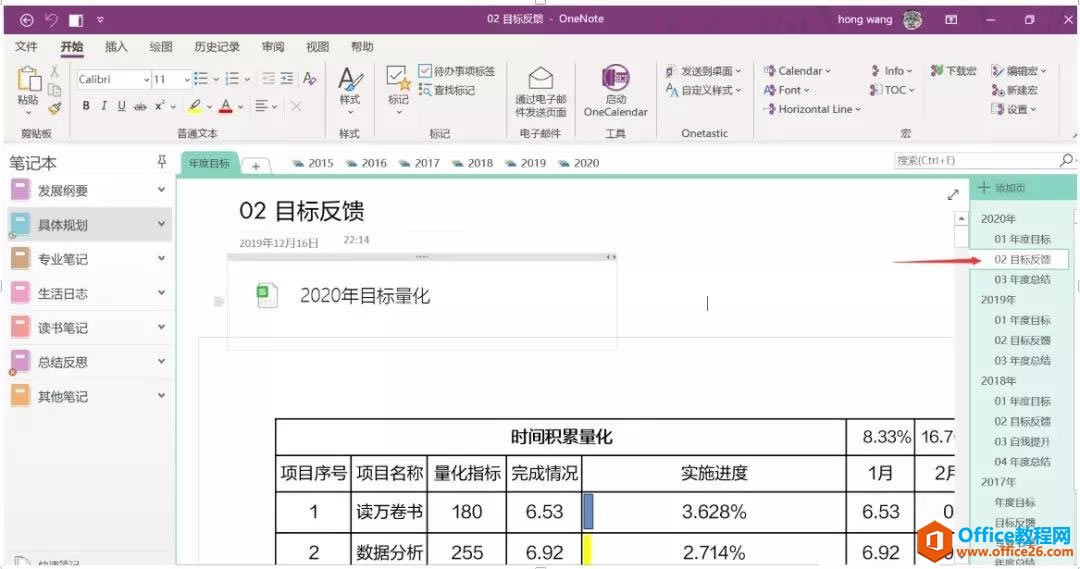This screenshot has width=1080, height=569.
Task: Open page 01 年度目标 under 2020年
Action: pyautogui.click(x=1022, y=239)
